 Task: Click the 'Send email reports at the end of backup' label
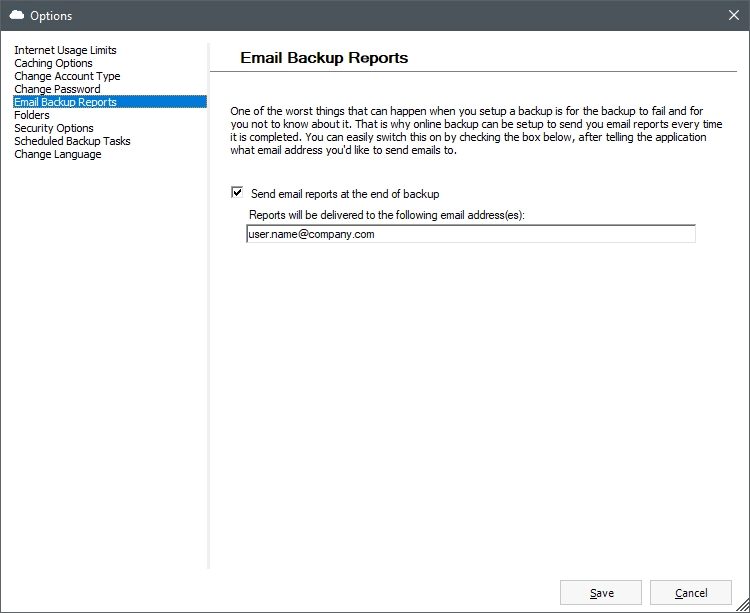pyautogui.click(x=345, y=194)
